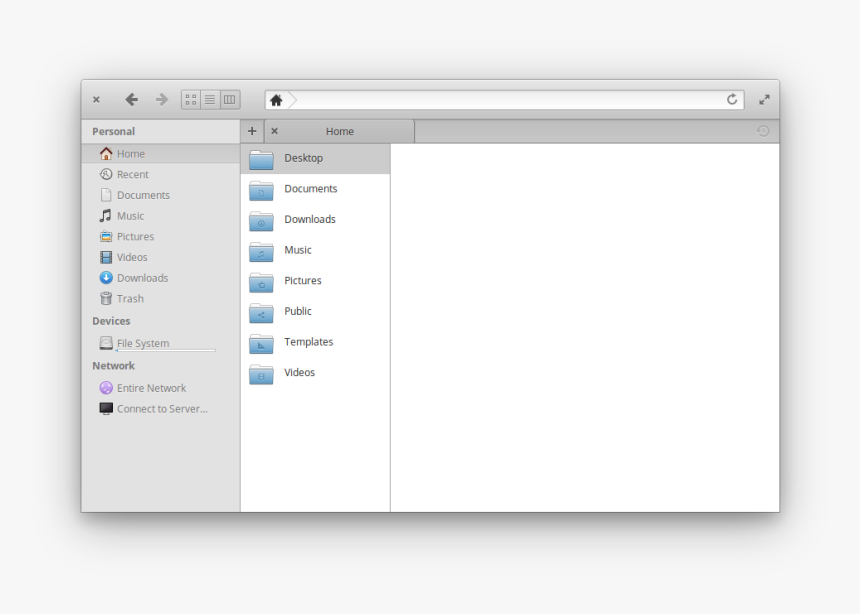The height and width of the screenshot is (614, 860).
Task: Switch to the Home tab
Action: coord(339,131)
